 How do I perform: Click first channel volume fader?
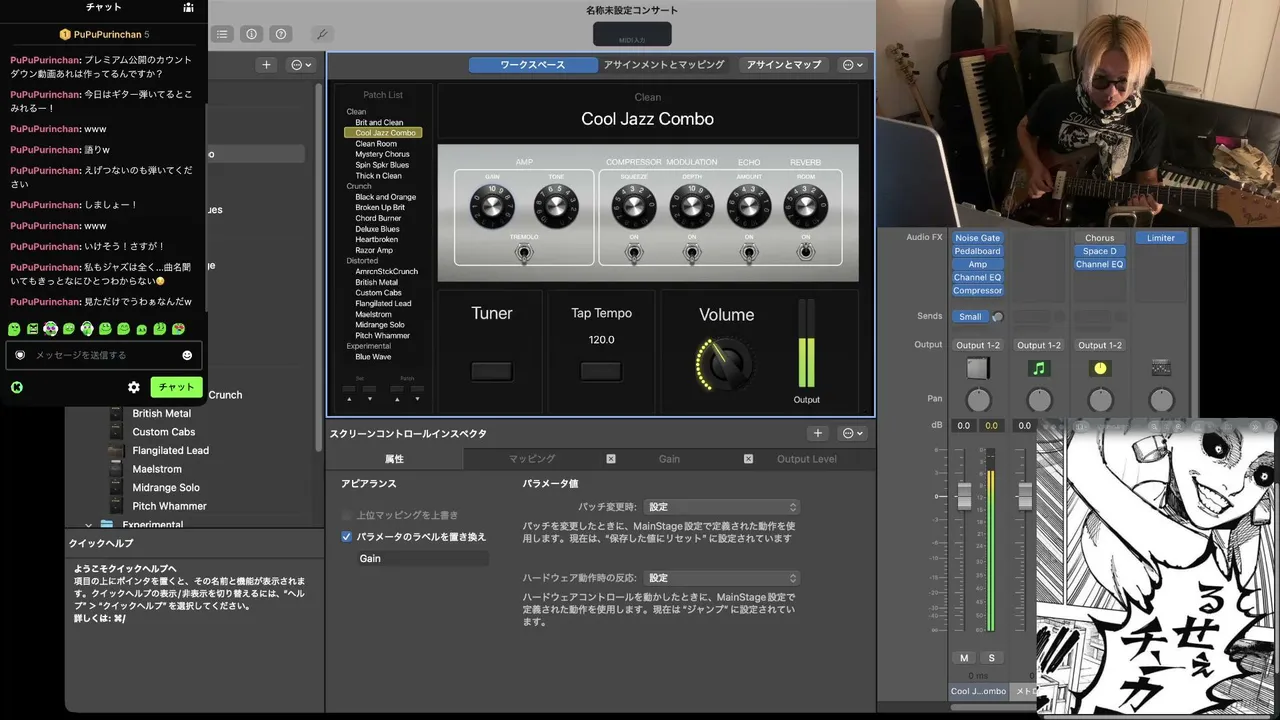click(964, 496)
